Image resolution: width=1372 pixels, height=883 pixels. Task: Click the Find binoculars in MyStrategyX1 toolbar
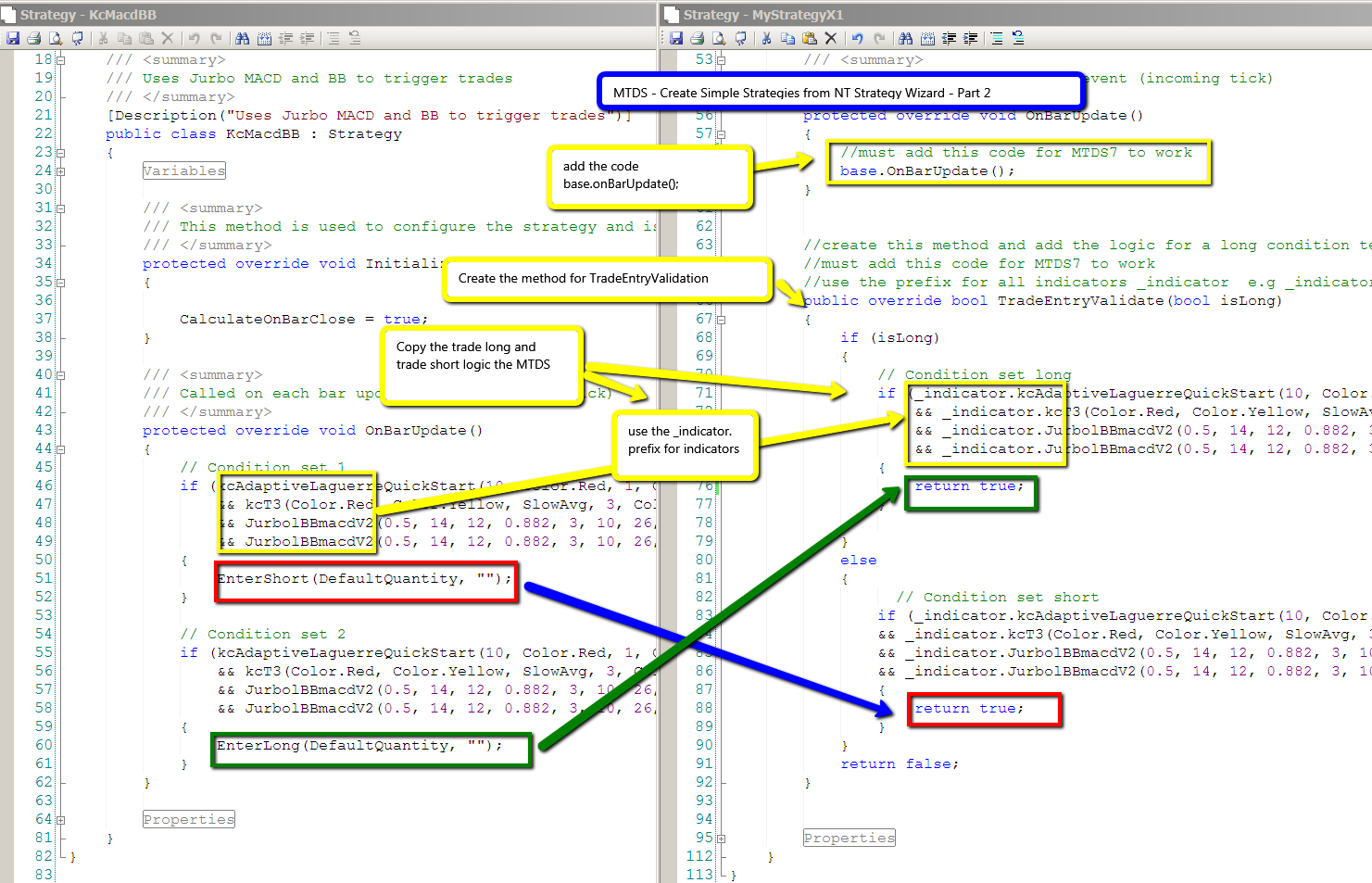pyautogui.click(x=905, y=38)
